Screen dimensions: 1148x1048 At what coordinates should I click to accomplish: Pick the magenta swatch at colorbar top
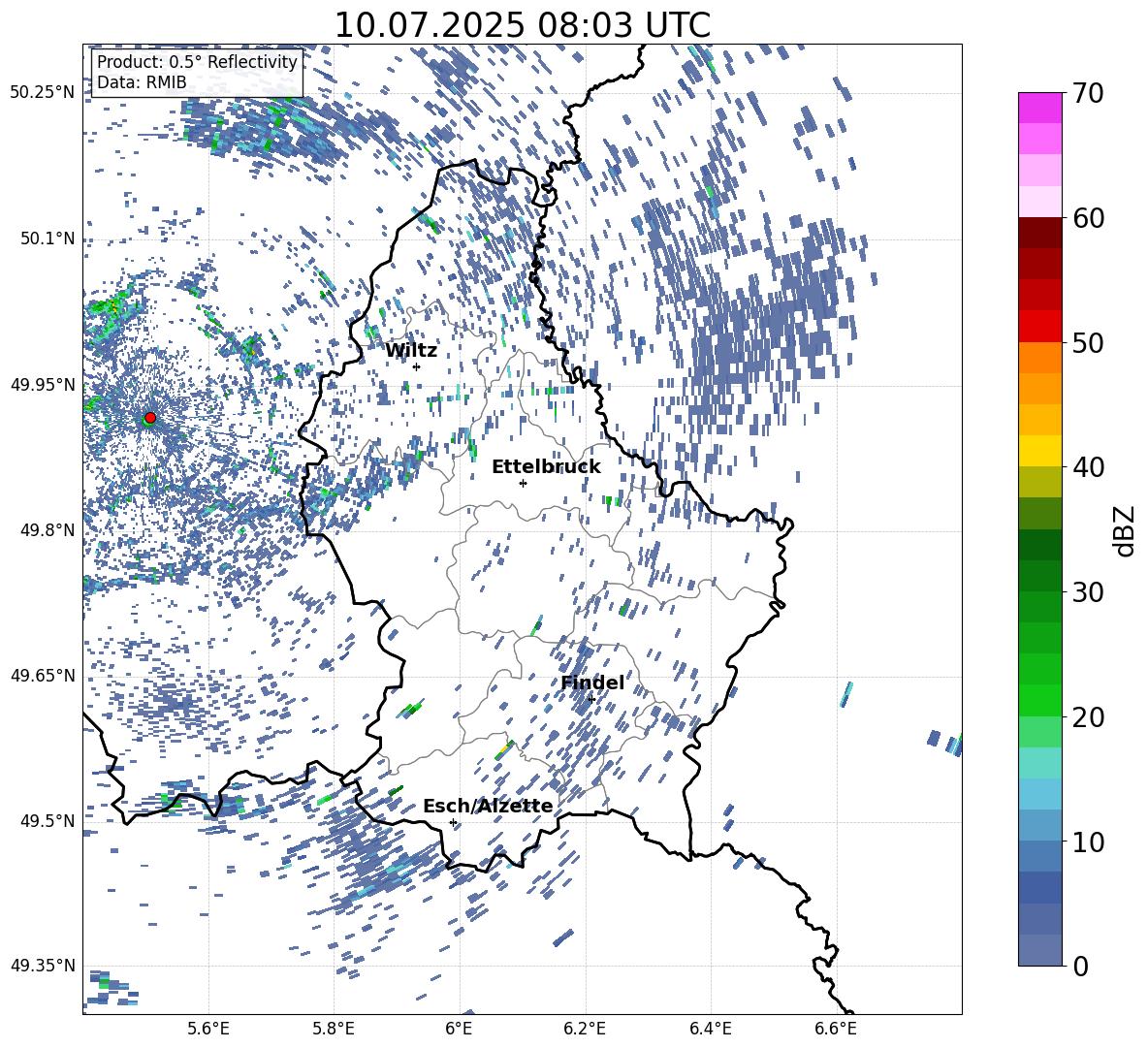(x=1039, y=109)
